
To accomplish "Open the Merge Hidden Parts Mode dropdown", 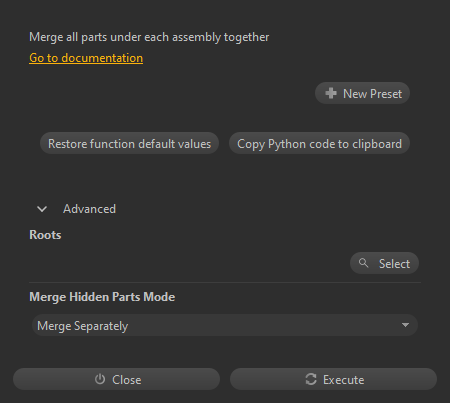I will [225, 325].
